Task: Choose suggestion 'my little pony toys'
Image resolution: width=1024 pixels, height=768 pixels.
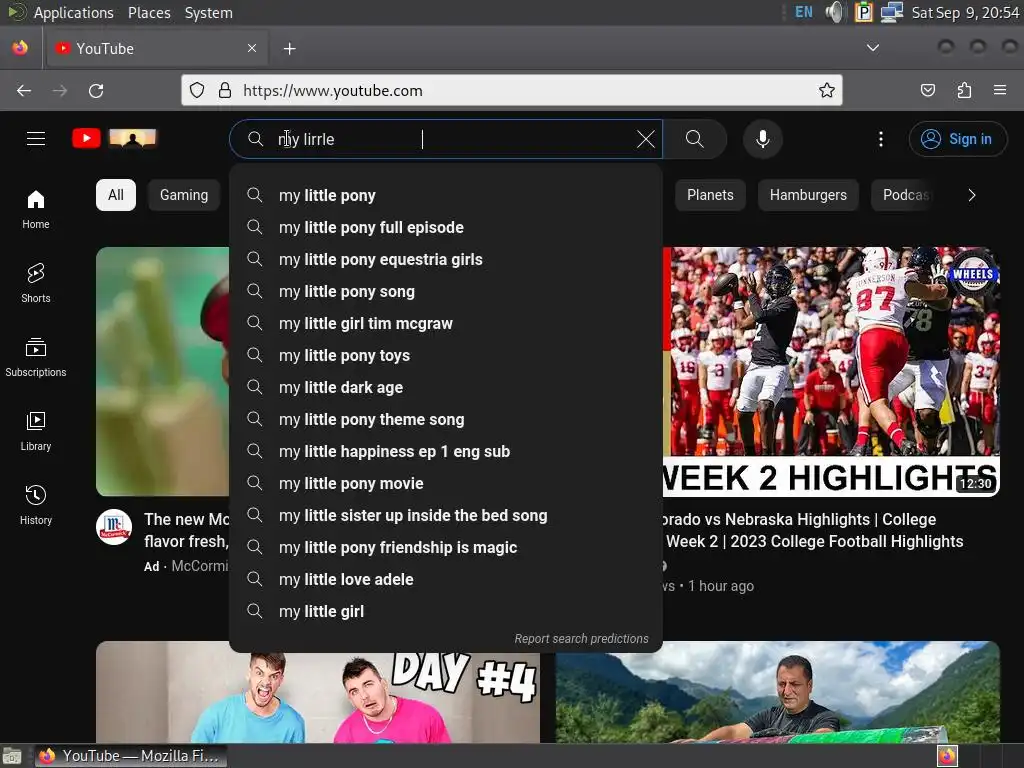Action: pos(446,355)
